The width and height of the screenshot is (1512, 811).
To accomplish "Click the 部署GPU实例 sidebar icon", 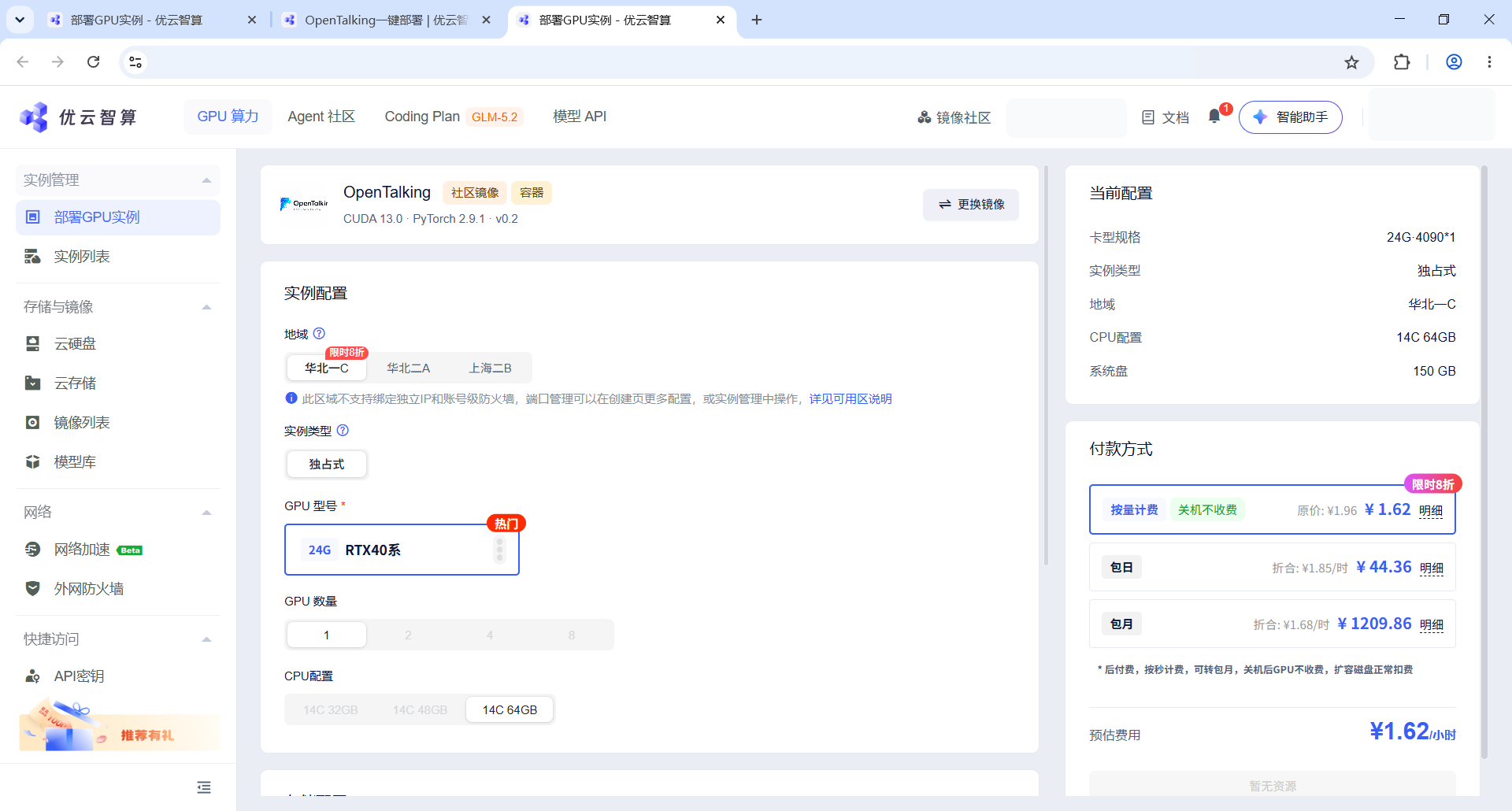I will coord(33,217).
